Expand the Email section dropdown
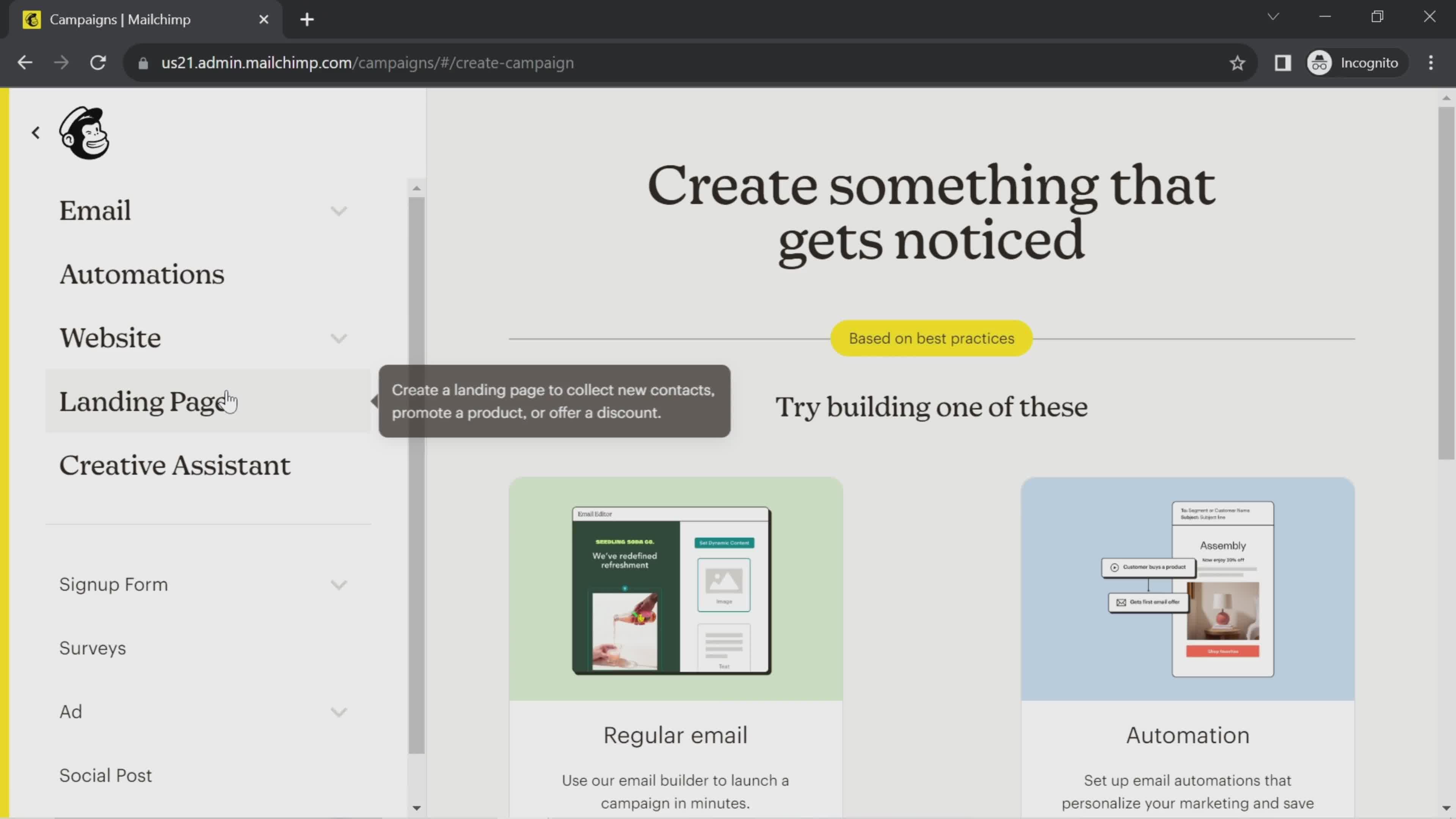Screen dimensions: 1456x819 point(338,210)
